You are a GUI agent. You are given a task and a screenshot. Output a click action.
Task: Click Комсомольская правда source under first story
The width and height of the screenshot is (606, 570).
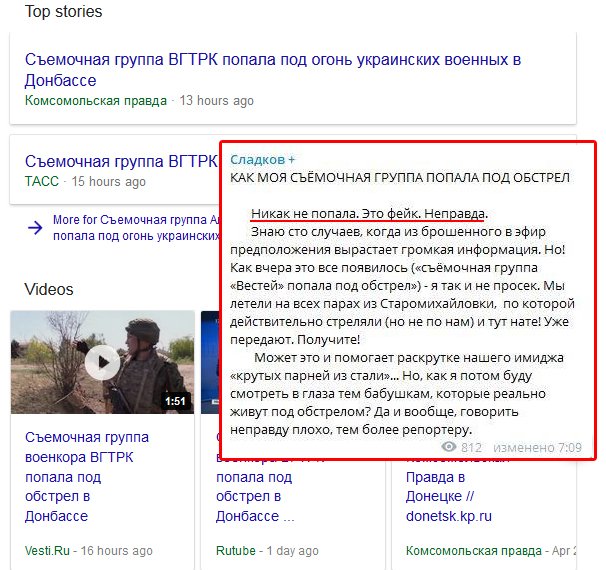(x=96, y=101)
